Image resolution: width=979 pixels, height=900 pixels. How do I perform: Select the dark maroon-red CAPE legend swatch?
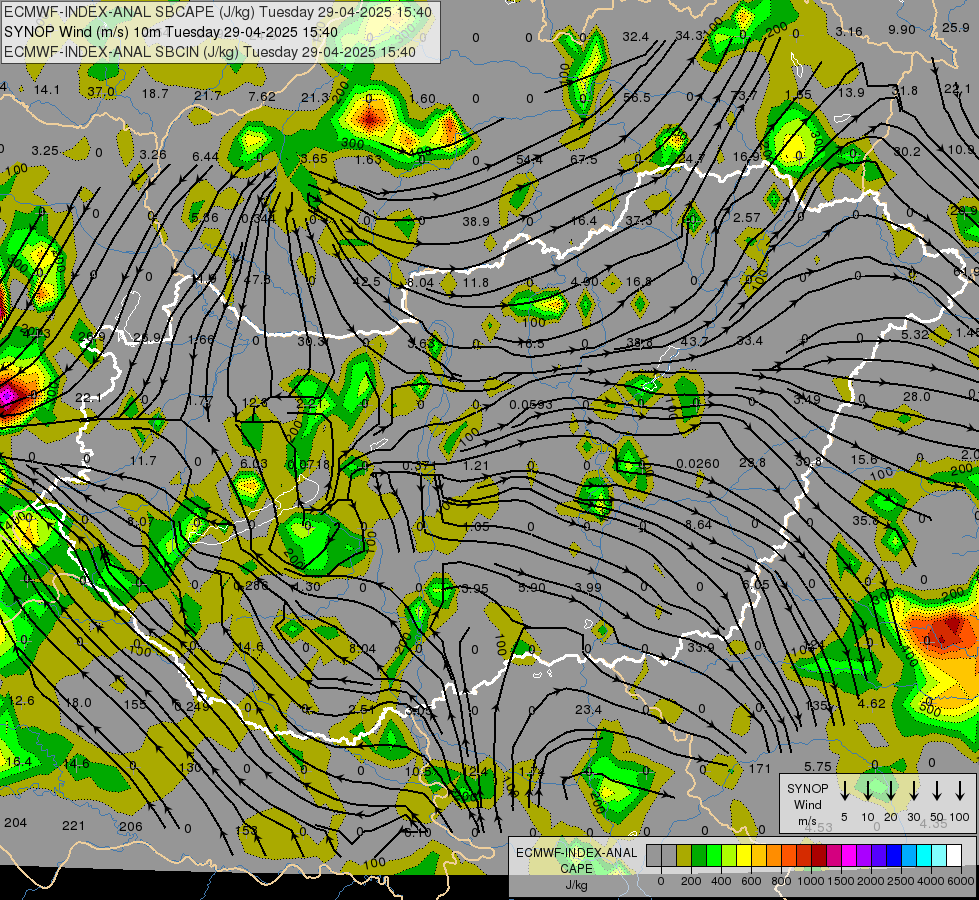point(819,856)
